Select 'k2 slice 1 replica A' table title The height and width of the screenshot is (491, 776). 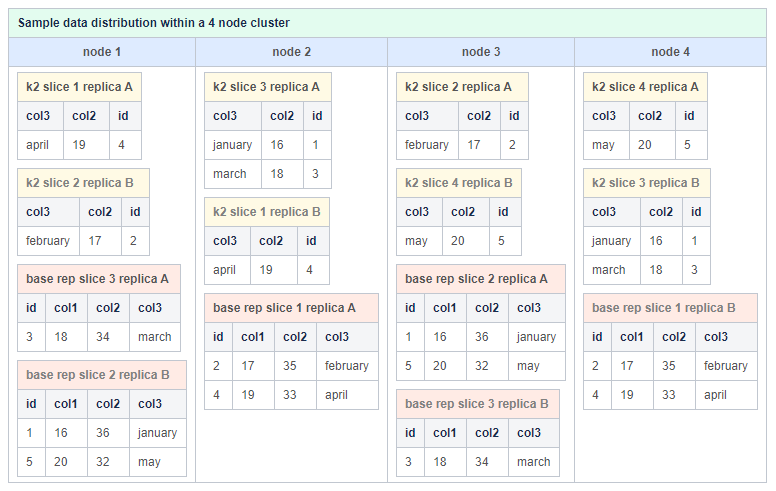pyautogui.click(x=79, y=87)
